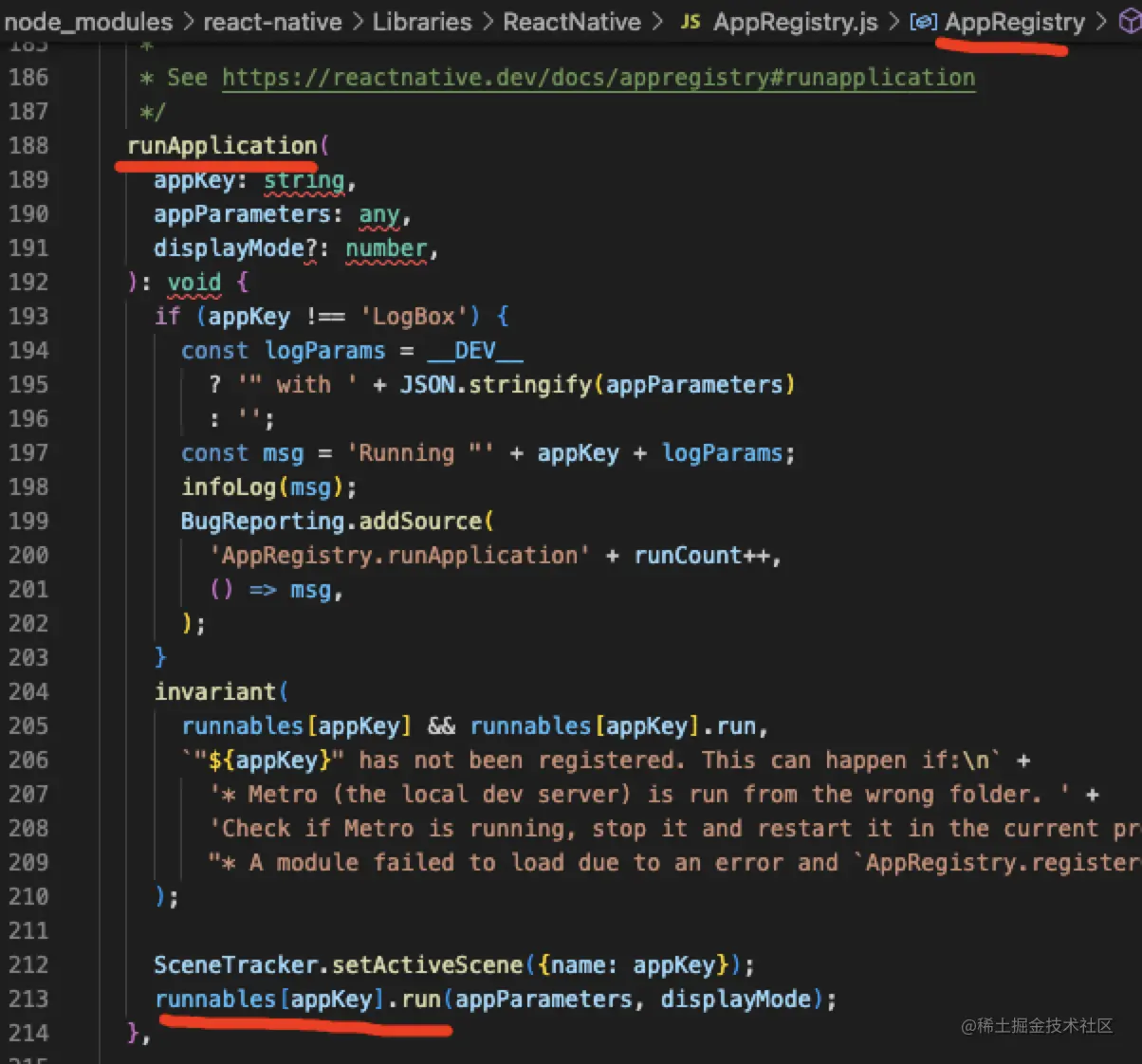
Task: Click the chevron after node_modules breadcrumb
Action: click(188, 22)
